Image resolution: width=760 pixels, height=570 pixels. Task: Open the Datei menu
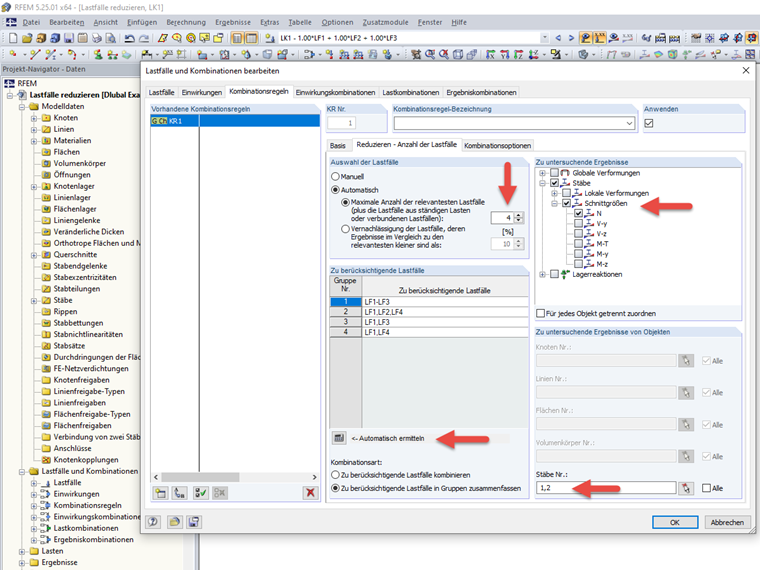31,22
